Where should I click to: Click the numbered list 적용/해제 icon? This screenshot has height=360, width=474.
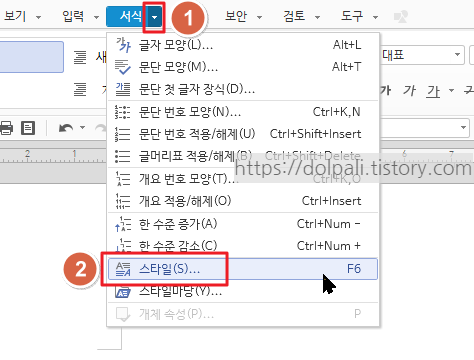pos(123,134)
